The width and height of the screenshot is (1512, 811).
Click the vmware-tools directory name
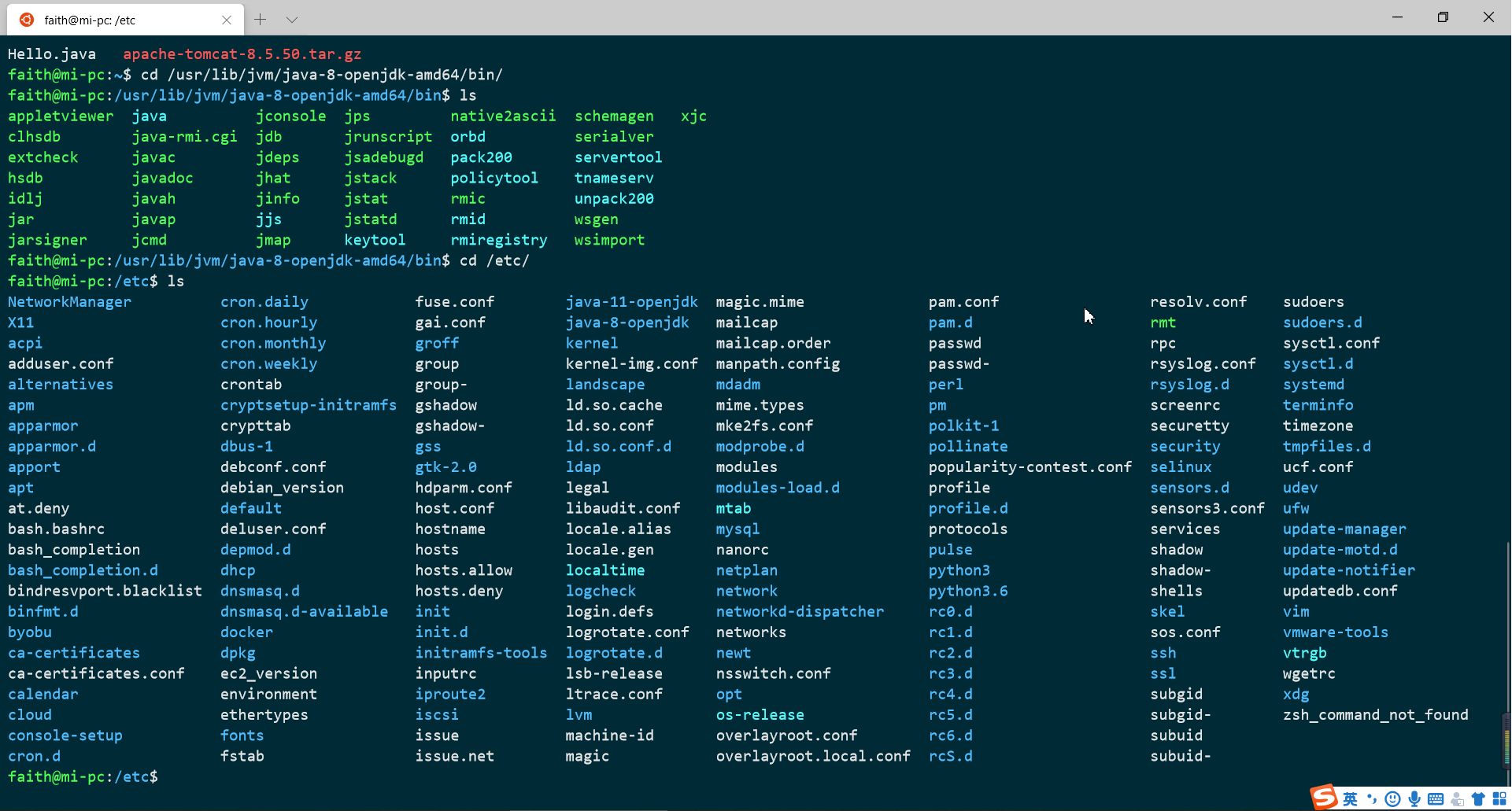(x=1336, y=632)
